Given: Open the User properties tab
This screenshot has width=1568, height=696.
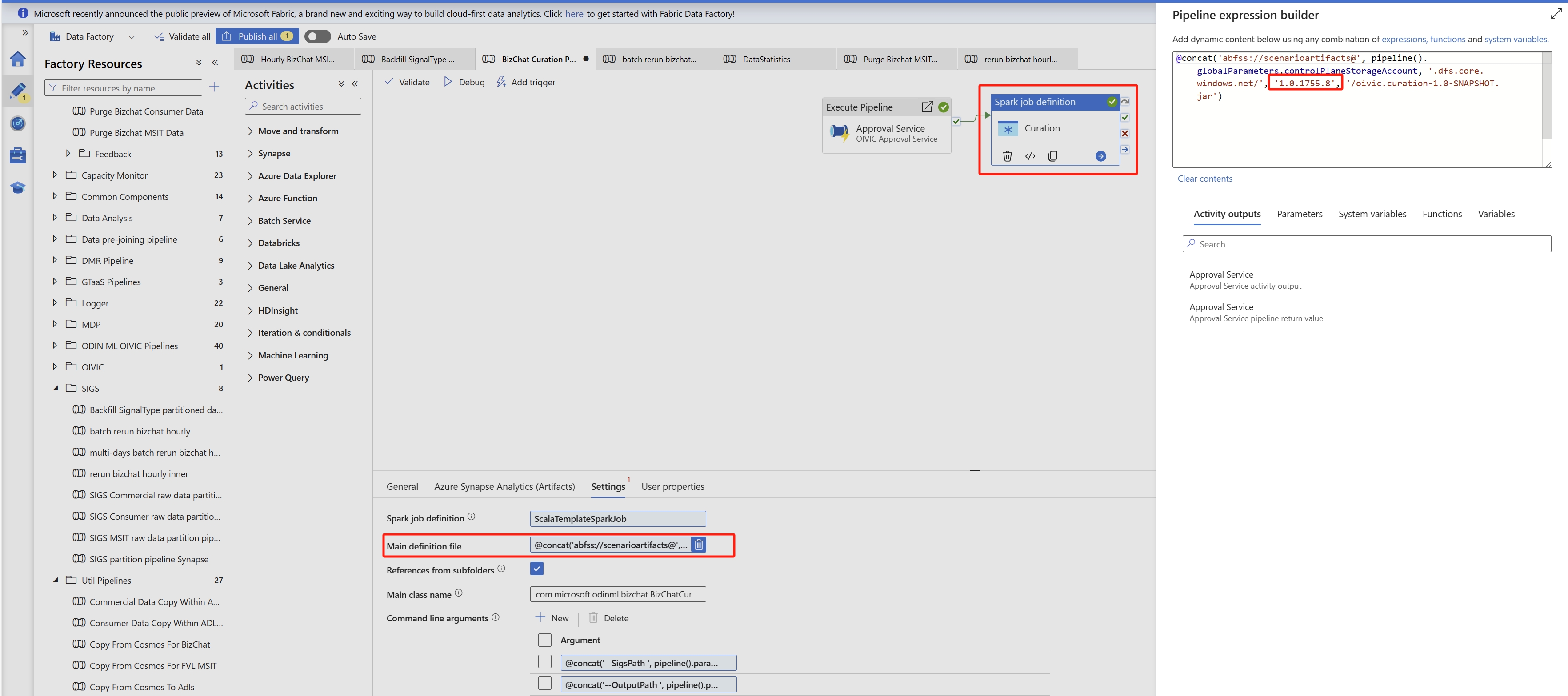Looking at the screenshot, I should click(672, 487).
